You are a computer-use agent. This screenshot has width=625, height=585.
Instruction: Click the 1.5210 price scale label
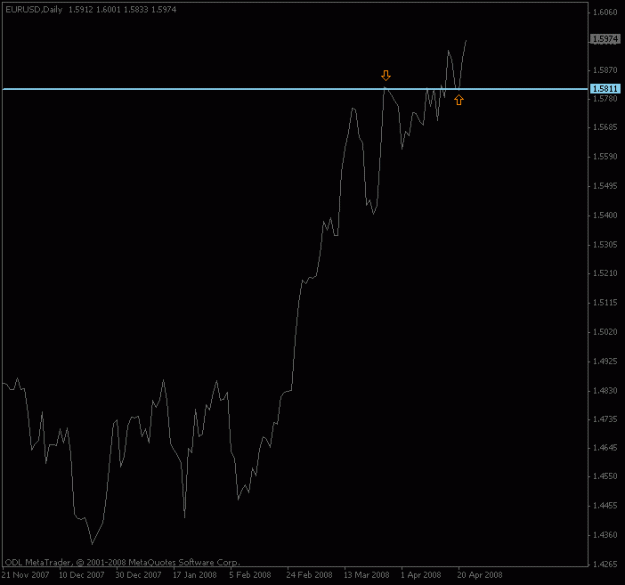click(x=605, y=273)
